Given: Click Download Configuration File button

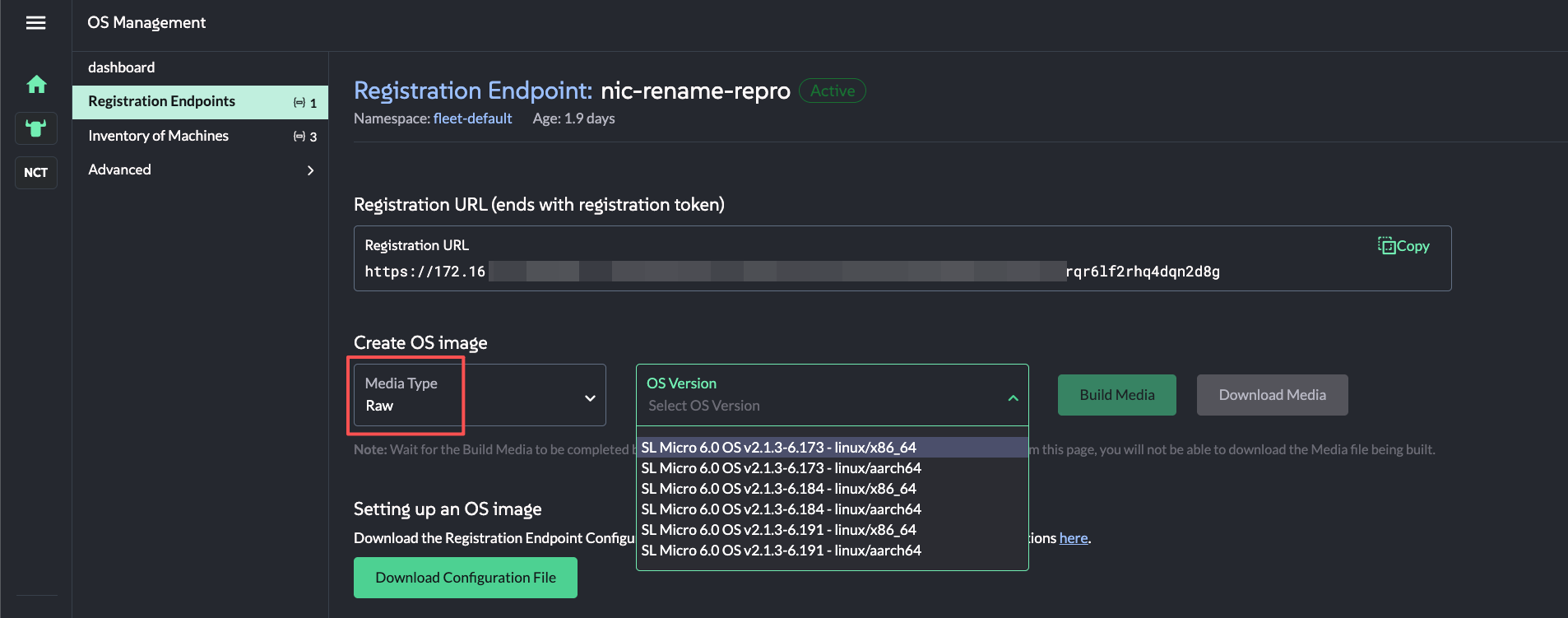Looking at the screenshot, I should click(x=466, y=578).
